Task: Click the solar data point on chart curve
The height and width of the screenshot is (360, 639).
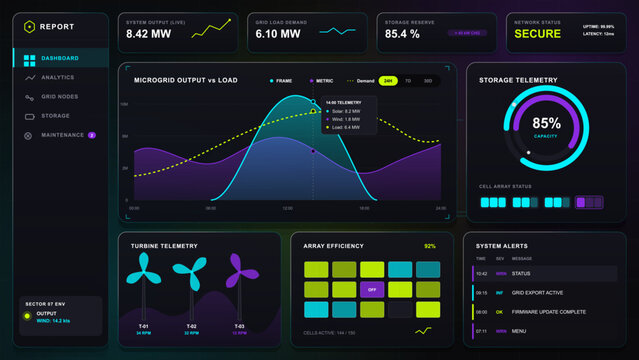Action: [313, 102]
